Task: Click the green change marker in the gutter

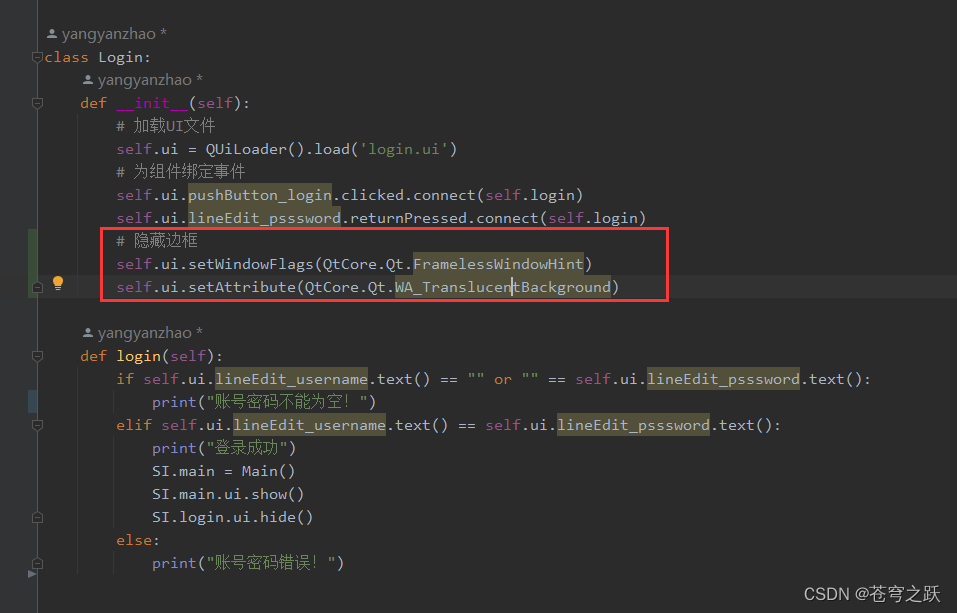Action: (31, 264)
